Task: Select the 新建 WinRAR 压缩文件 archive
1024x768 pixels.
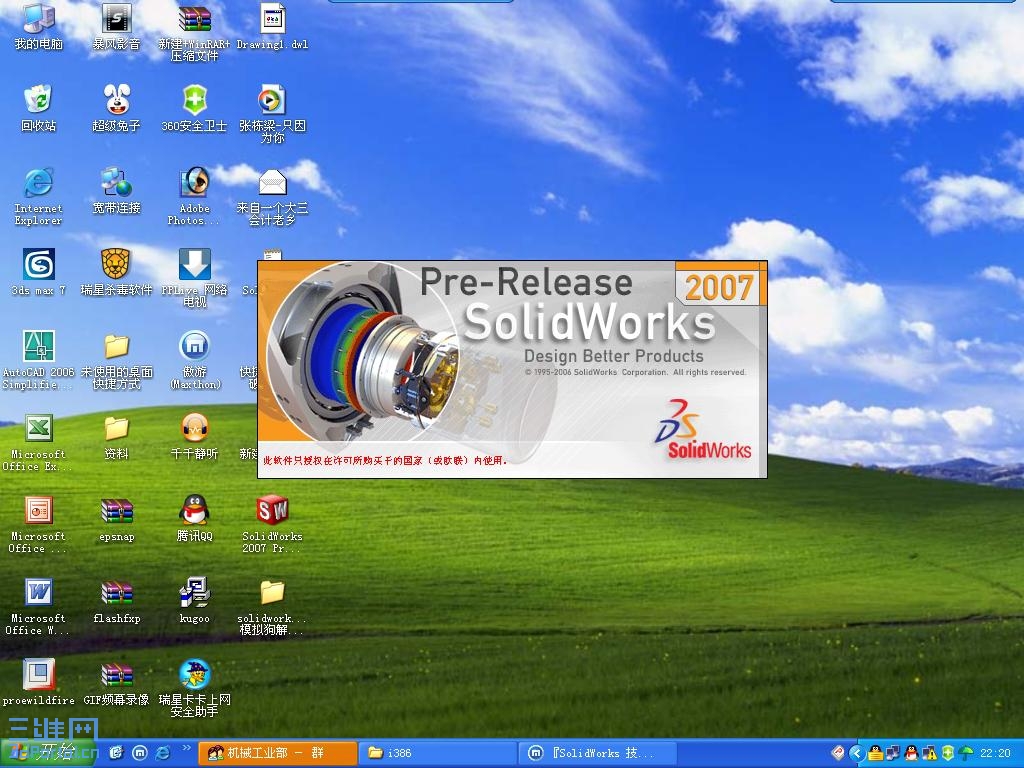Action: point(194,31)
